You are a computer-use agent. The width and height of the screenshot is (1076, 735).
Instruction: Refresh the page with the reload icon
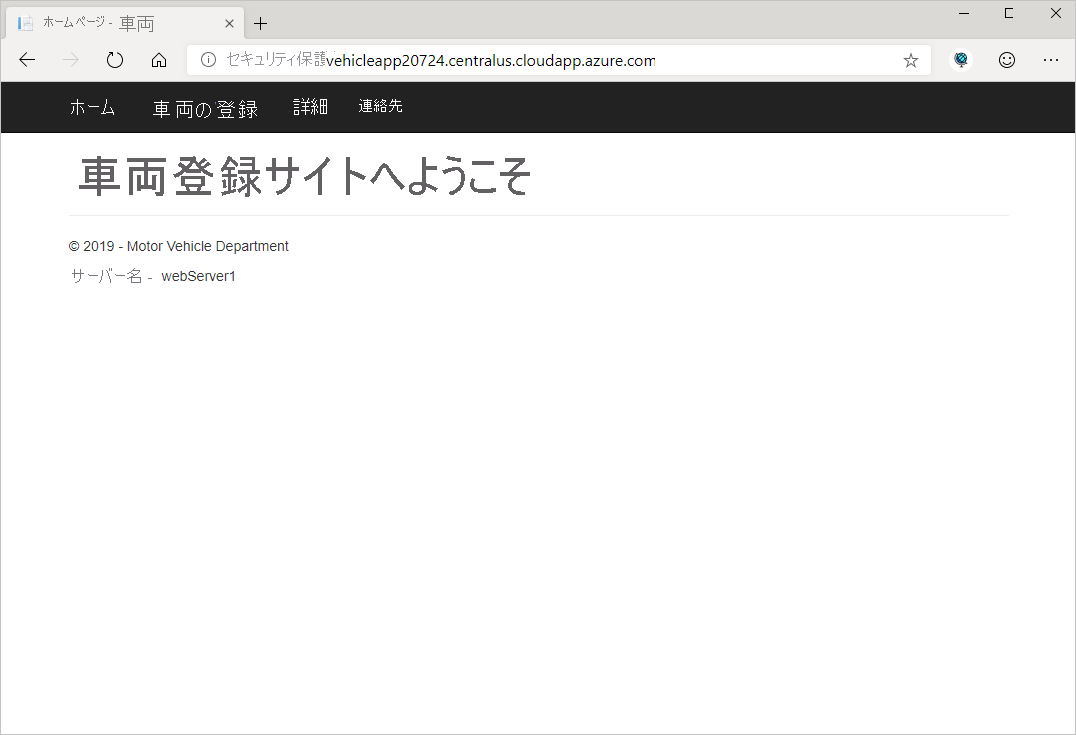(115, 60)
